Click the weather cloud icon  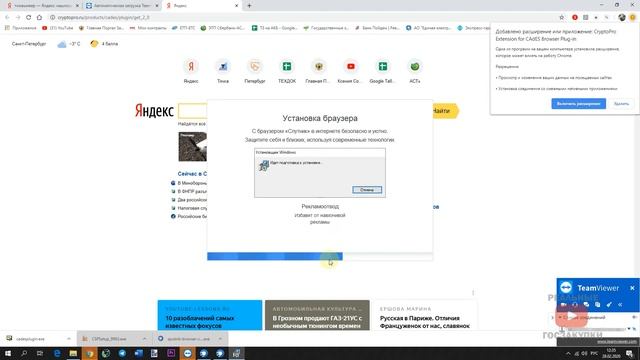click(62, 44)
